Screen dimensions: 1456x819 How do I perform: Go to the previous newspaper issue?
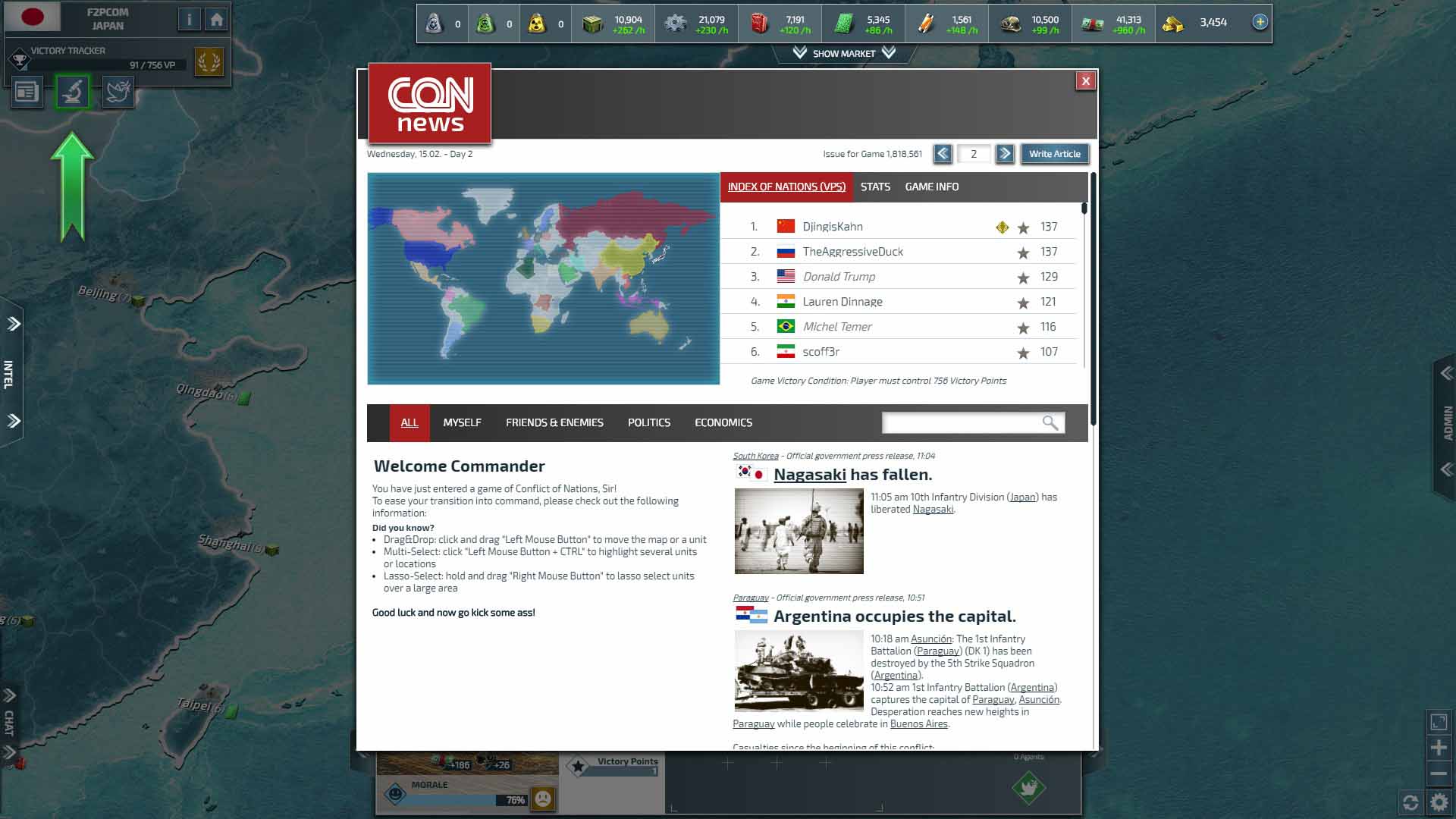click(943, 154)
